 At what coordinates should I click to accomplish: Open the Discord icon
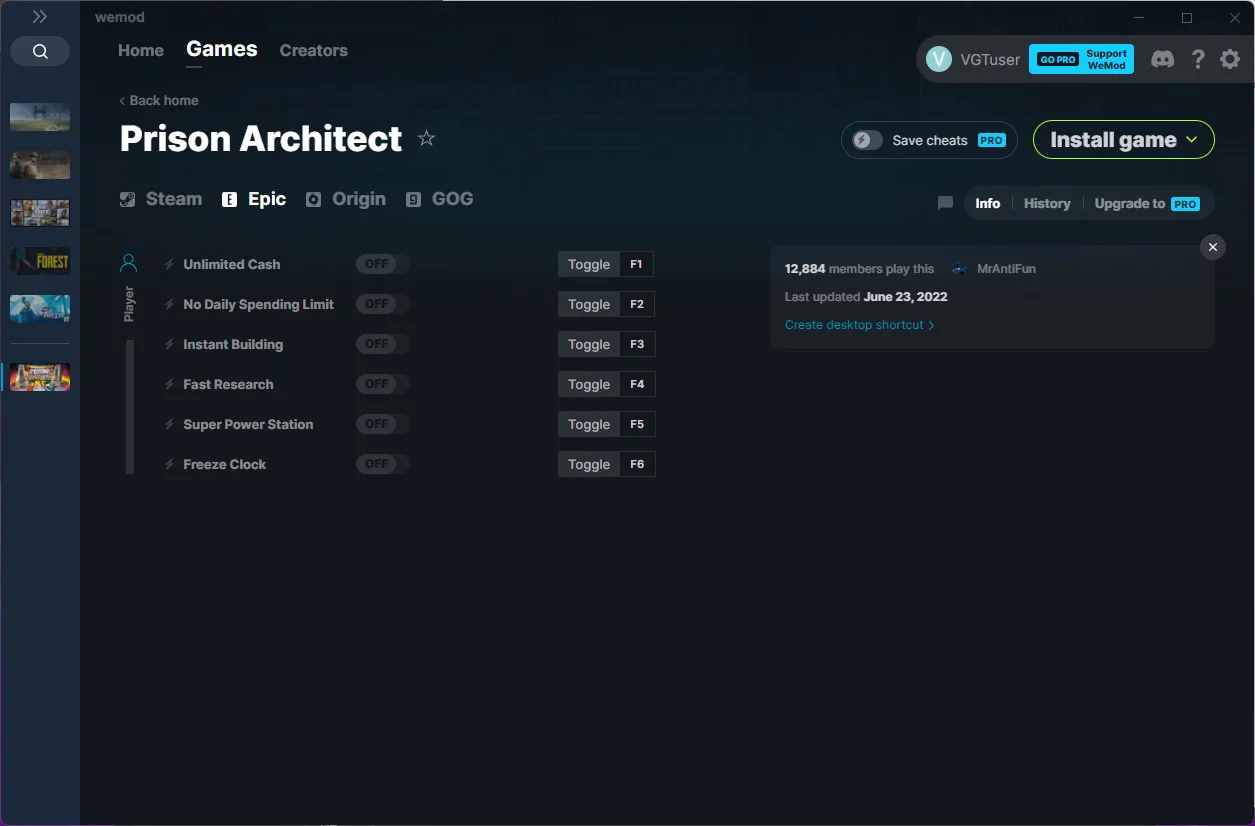[x=1163, y=59]
